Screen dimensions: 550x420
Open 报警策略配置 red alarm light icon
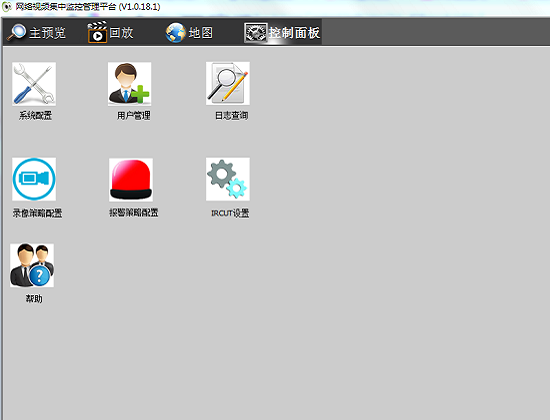tap(131, 180)
